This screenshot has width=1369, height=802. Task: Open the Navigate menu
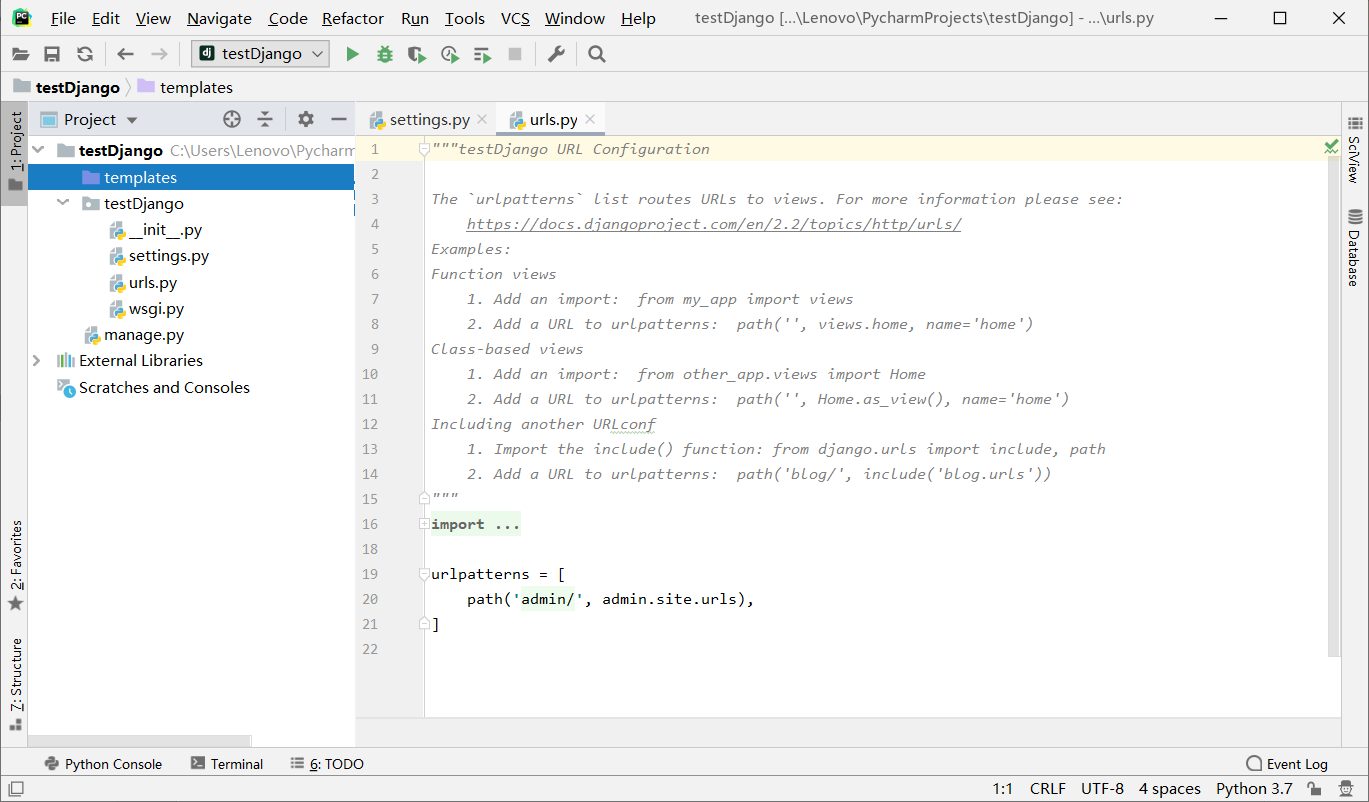point(219,18)
